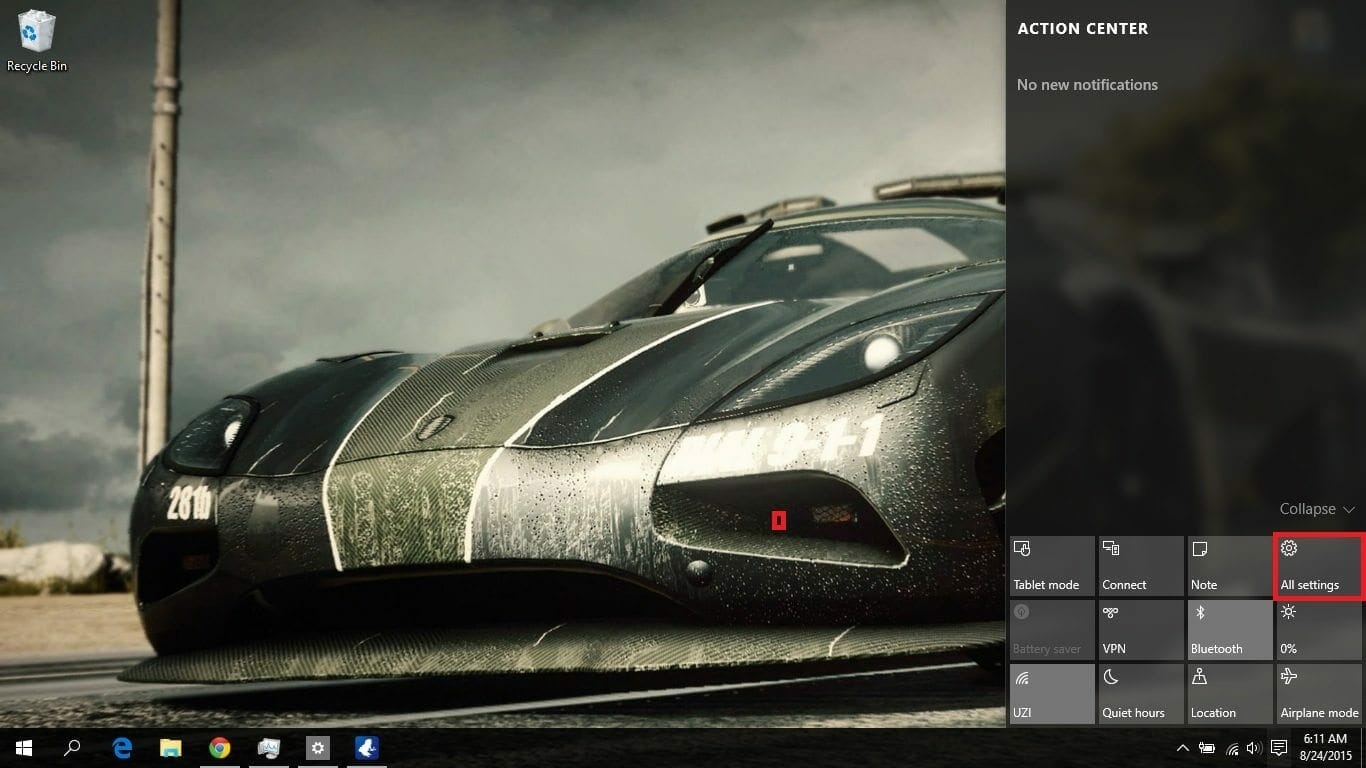Show hidden system tray icons
This screenshot has width=1366, height=768.
[1183, 748]
